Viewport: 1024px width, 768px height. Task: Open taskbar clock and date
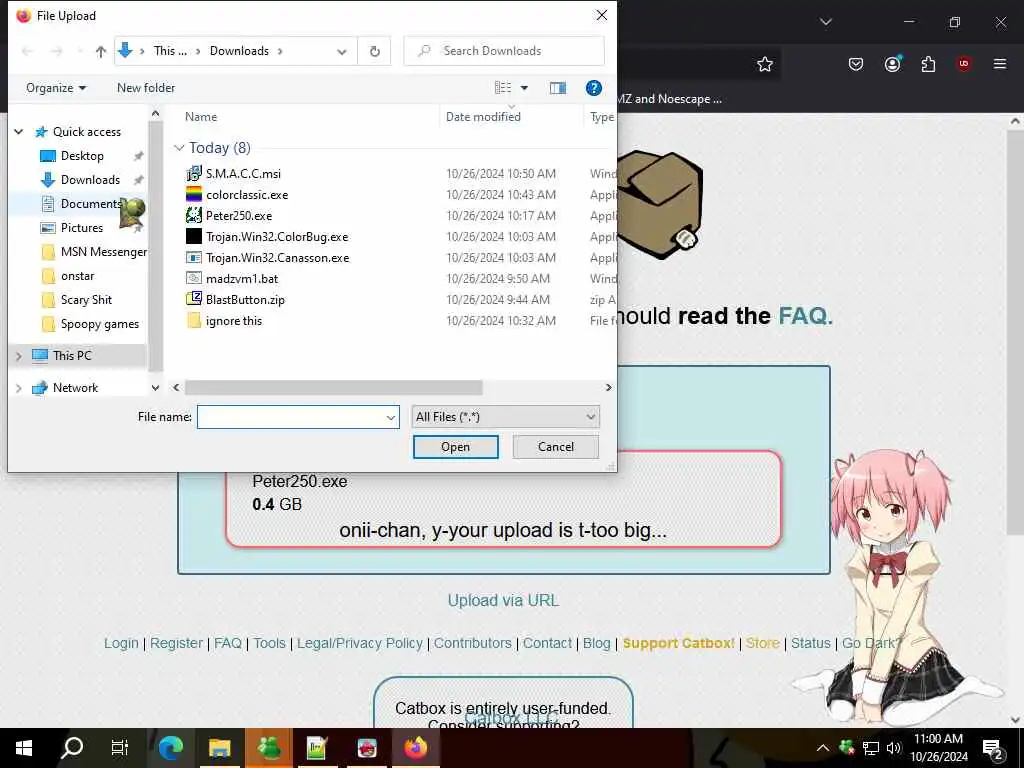938,748
